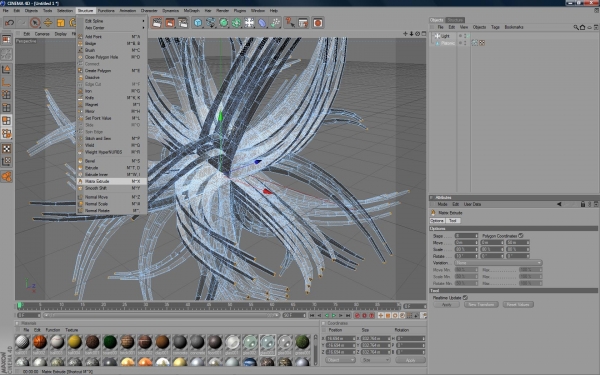Click the Spline objects icon
600x375 pixels.
coord(210,23)
